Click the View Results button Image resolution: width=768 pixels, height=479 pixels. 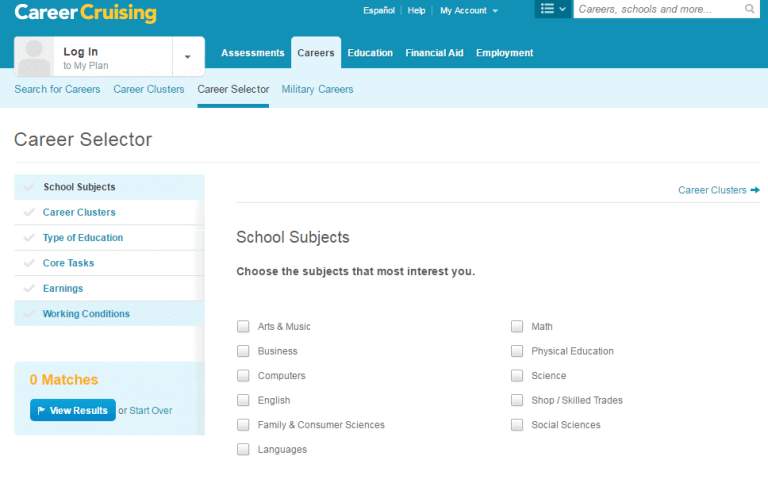73,410
